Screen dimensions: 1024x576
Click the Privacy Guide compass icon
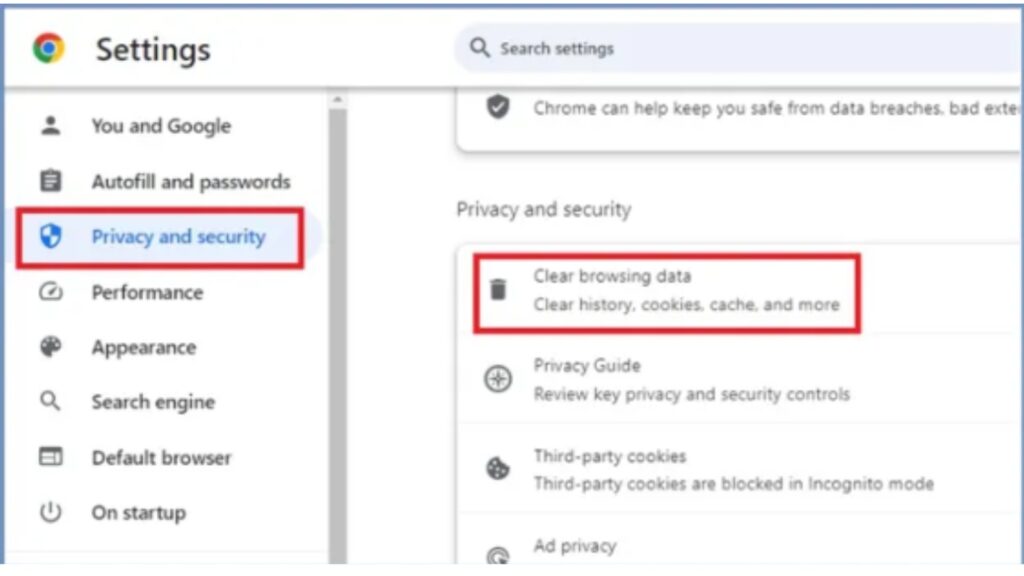point(498,380)
